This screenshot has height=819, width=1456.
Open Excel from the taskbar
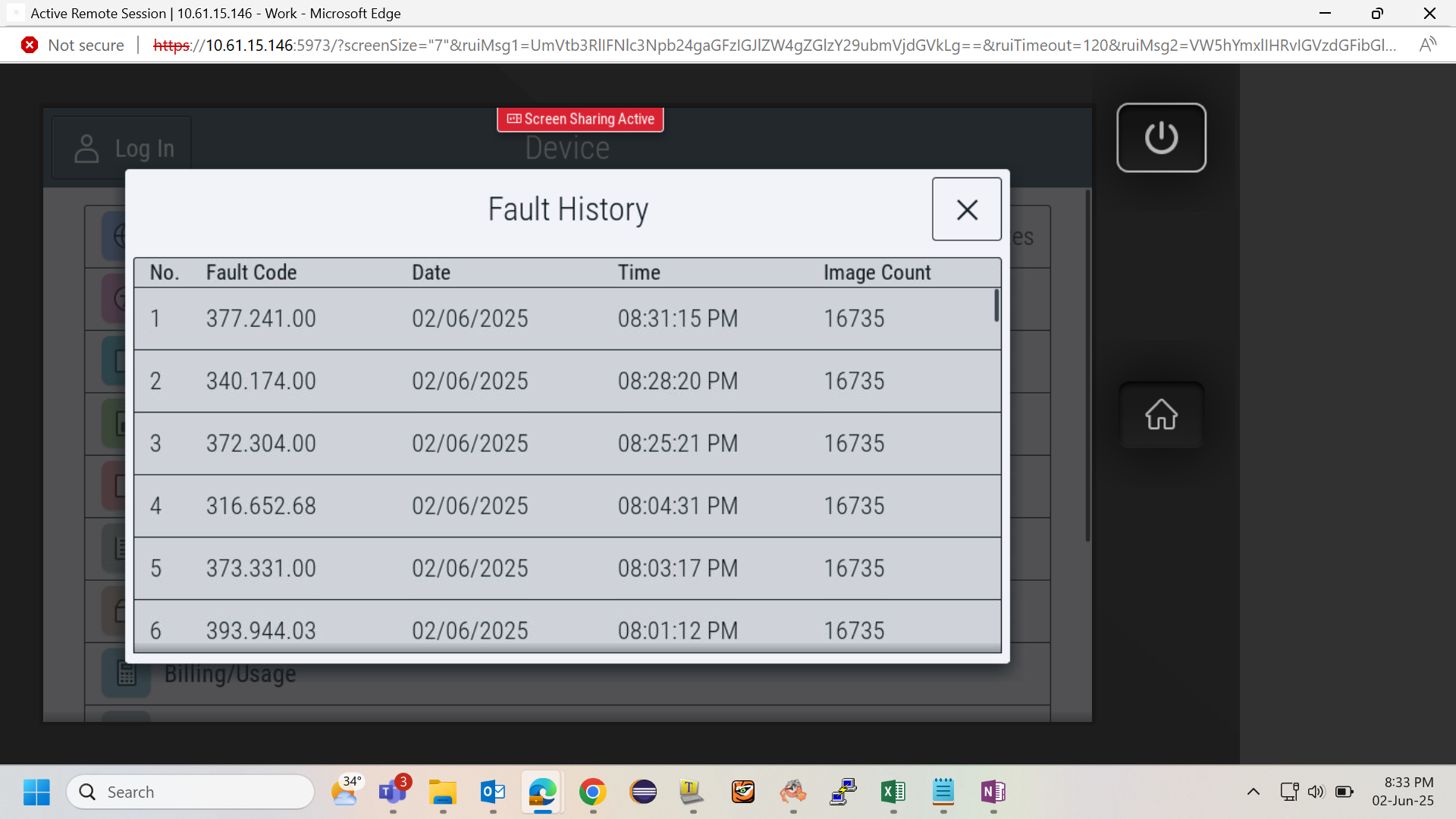point(893,792)
